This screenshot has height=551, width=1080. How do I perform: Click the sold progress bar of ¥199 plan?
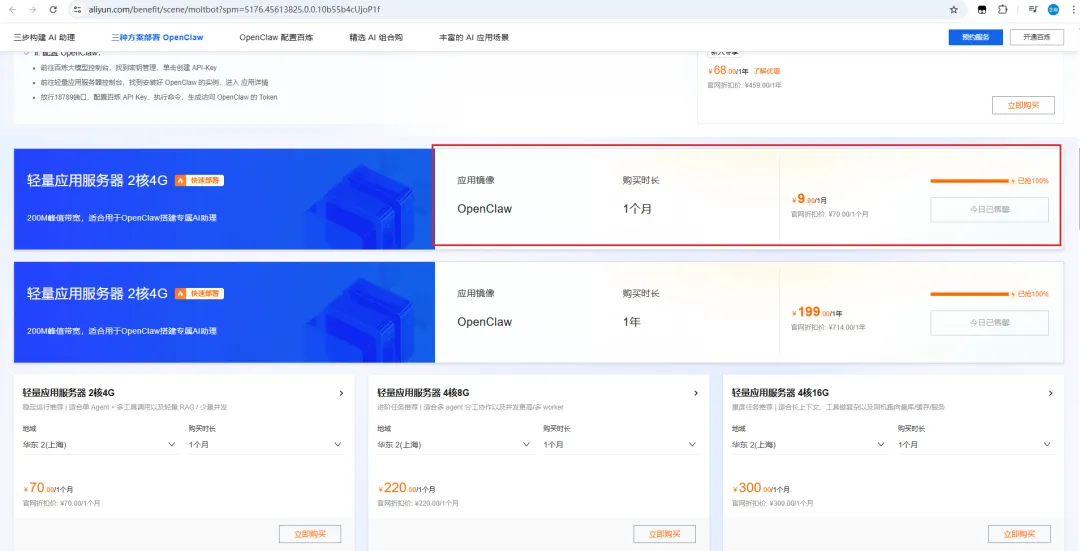pos(969,294)
